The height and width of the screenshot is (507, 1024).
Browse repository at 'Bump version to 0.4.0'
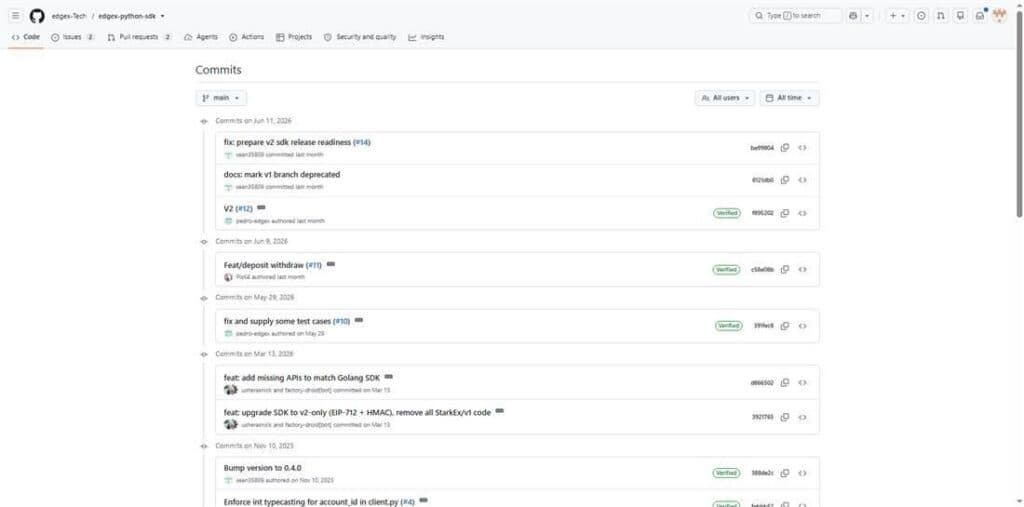(803, 473)
